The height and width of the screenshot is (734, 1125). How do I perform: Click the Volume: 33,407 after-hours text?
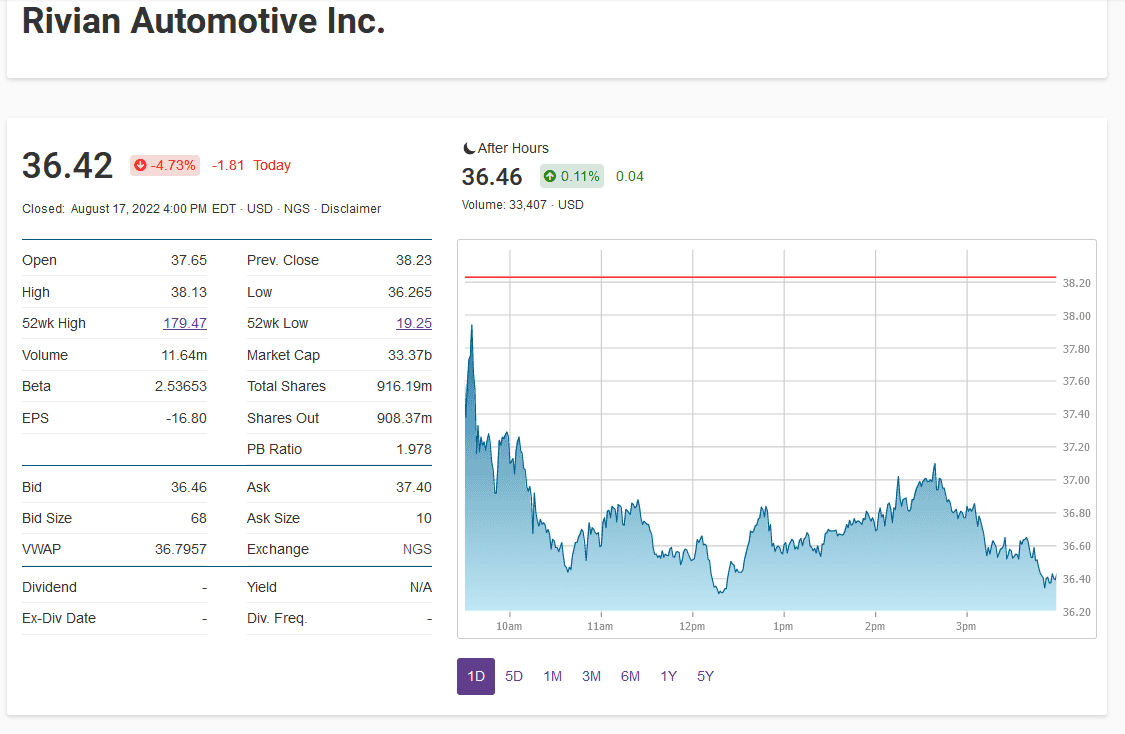[504, 204]
